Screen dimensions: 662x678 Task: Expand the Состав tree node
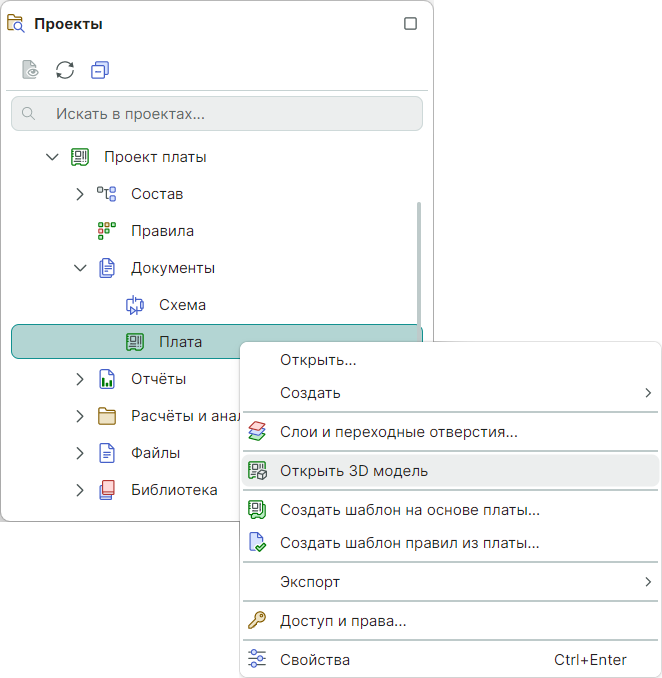pos(80,194)
